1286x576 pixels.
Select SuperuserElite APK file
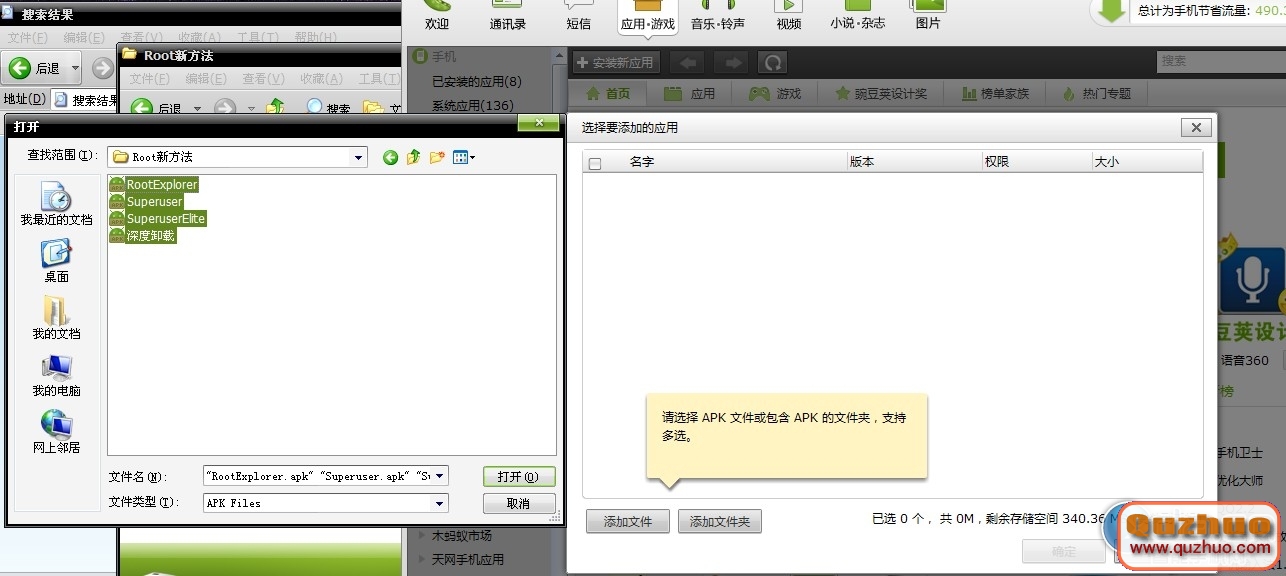coord(158,219)
